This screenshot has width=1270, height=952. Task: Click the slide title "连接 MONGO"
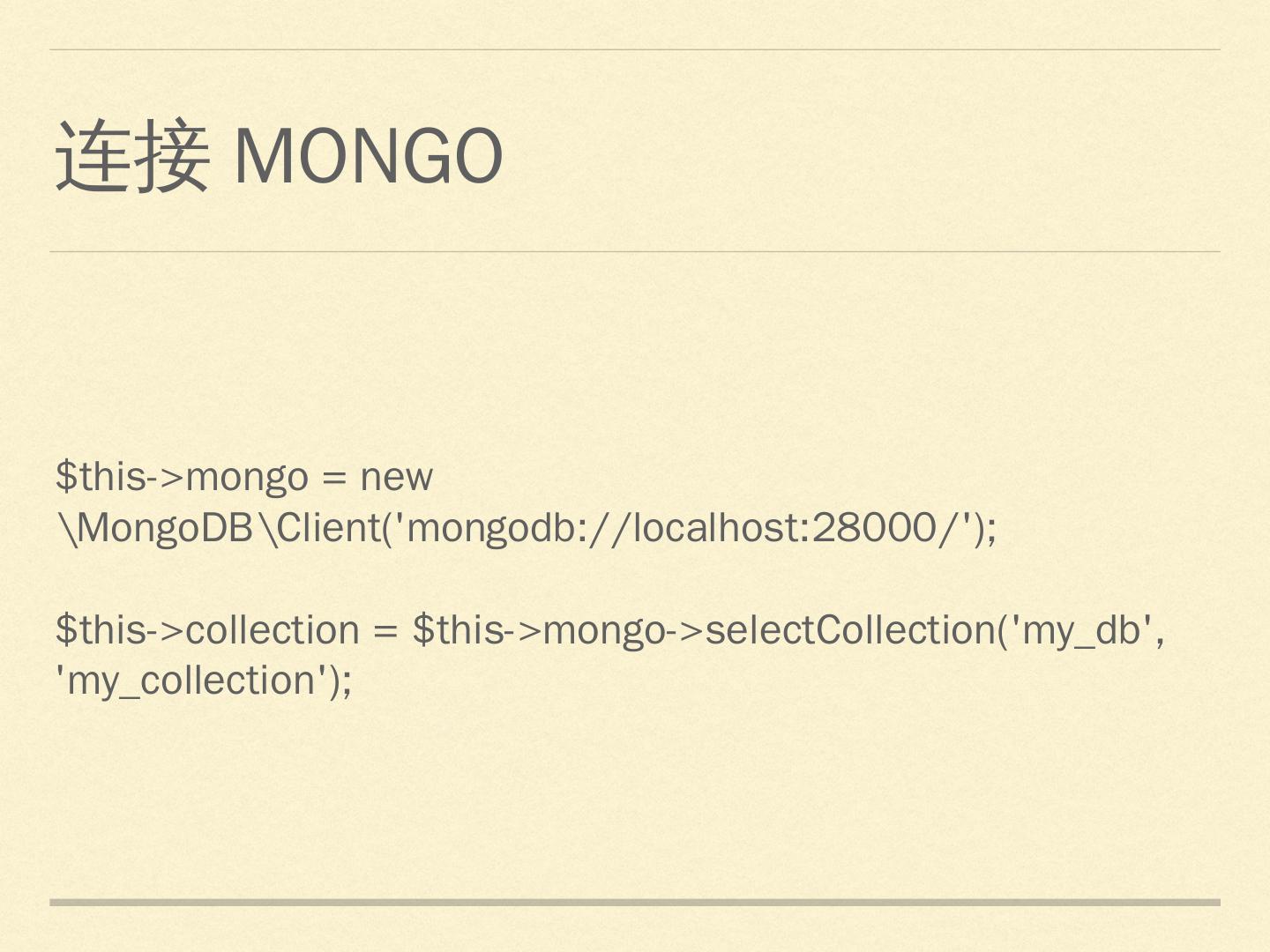(x=279, y=156)
